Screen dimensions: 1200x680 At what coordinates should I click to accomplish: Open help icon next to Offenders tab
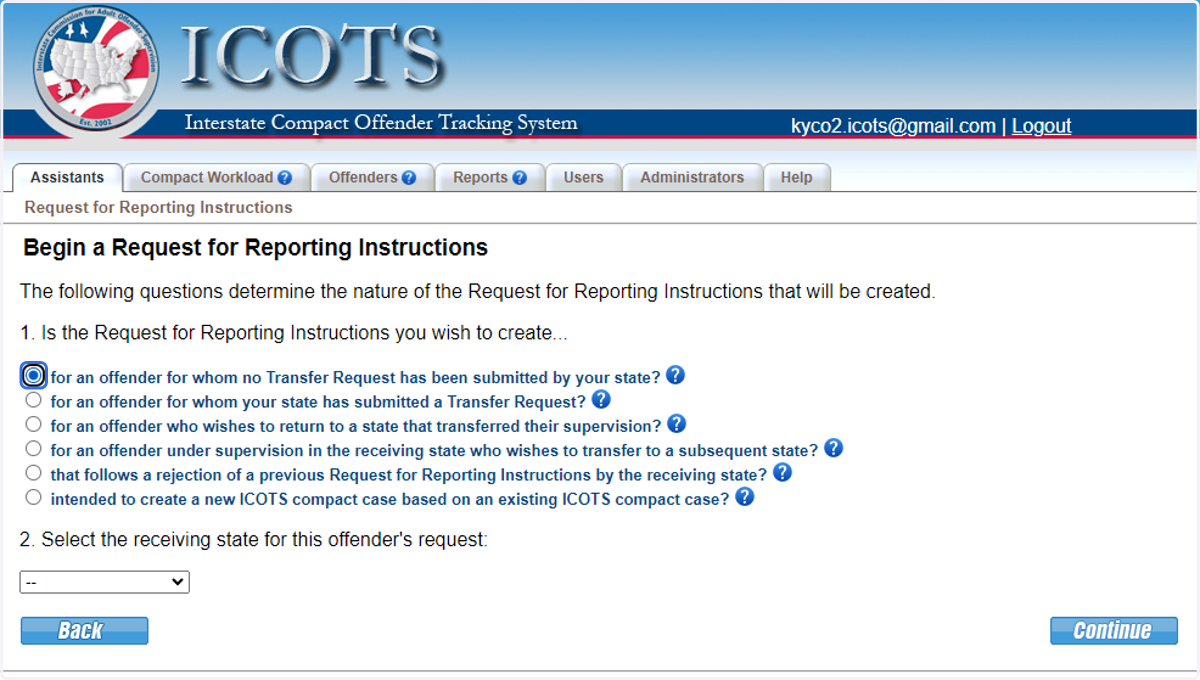click(x=409, y=178)
